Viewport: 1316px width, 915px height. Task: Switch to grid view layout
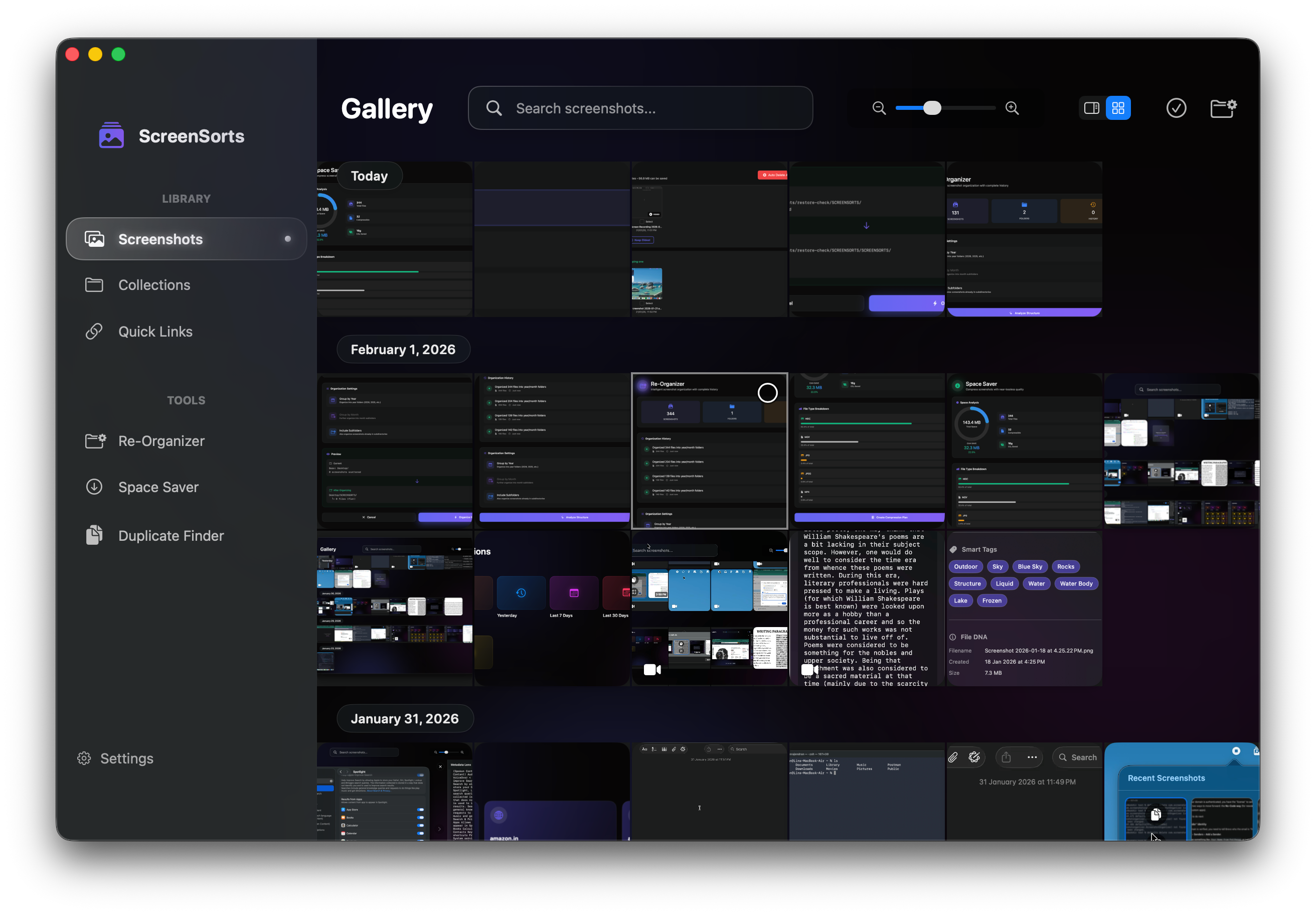[1119, 108]
